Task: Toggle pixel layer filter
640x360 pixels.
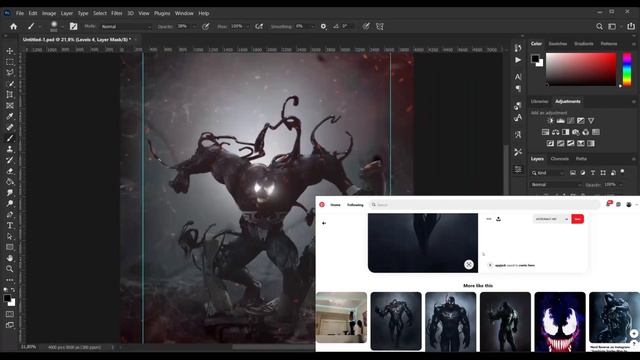Action: 573,173
